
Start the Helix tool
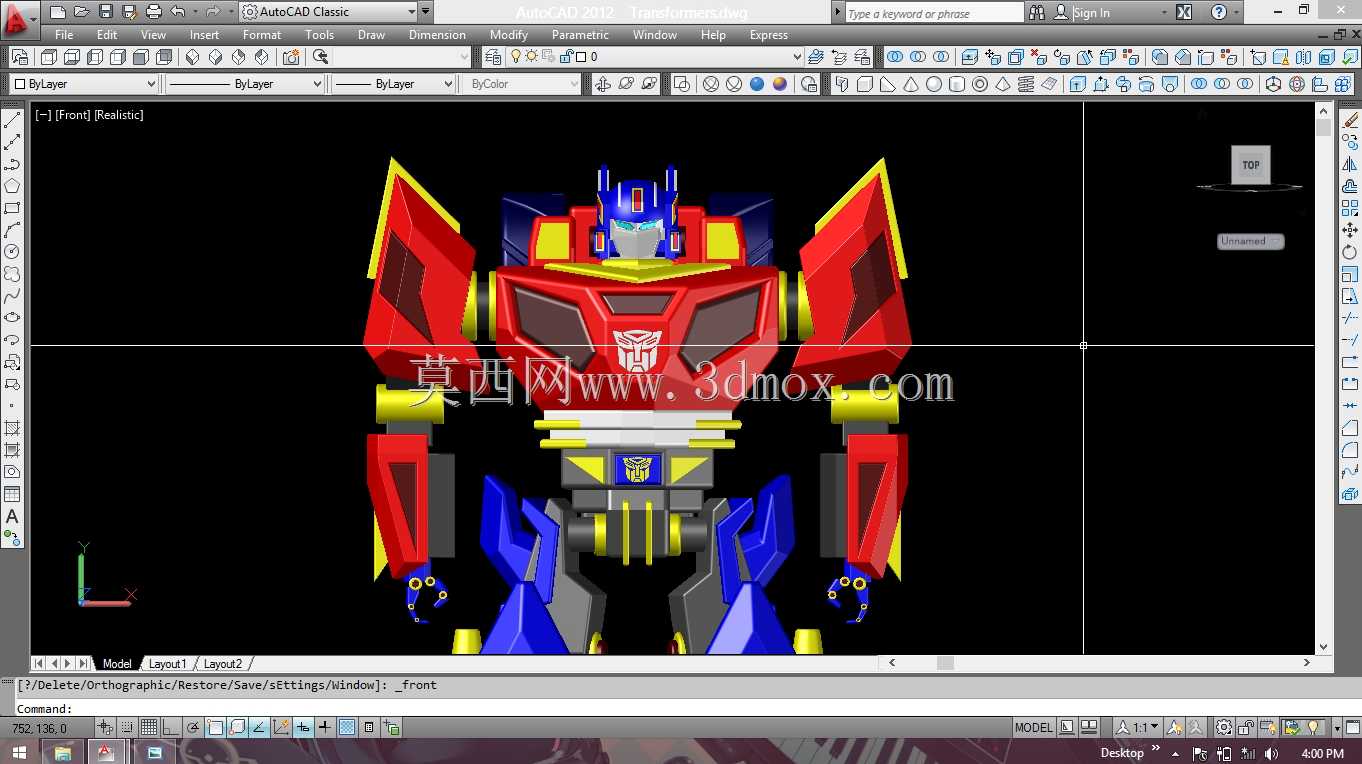coord(1026,84)
